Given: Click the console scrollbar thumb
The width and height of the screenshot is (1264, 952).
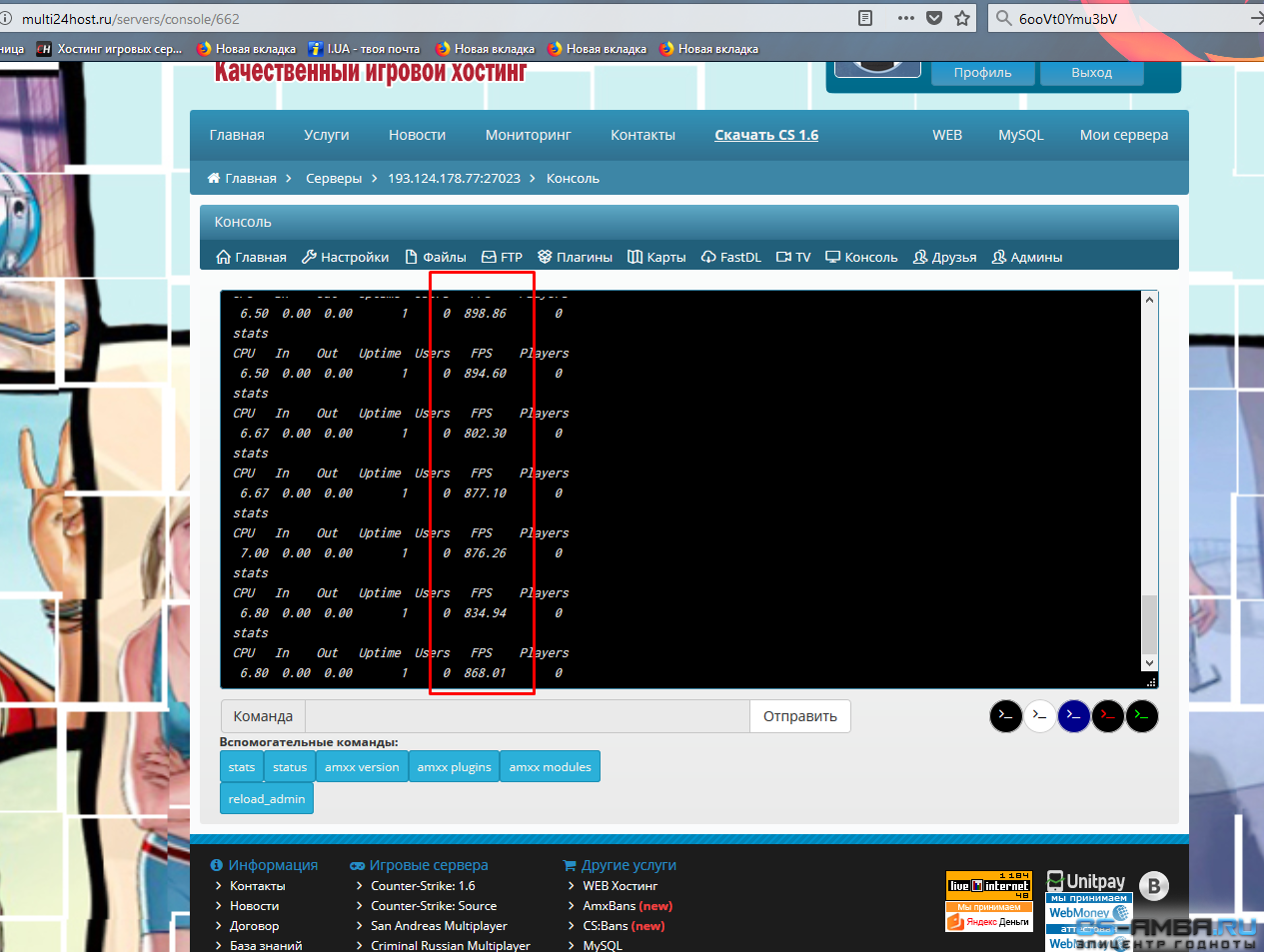Looking at the screenshot, I should [1149, 624].
